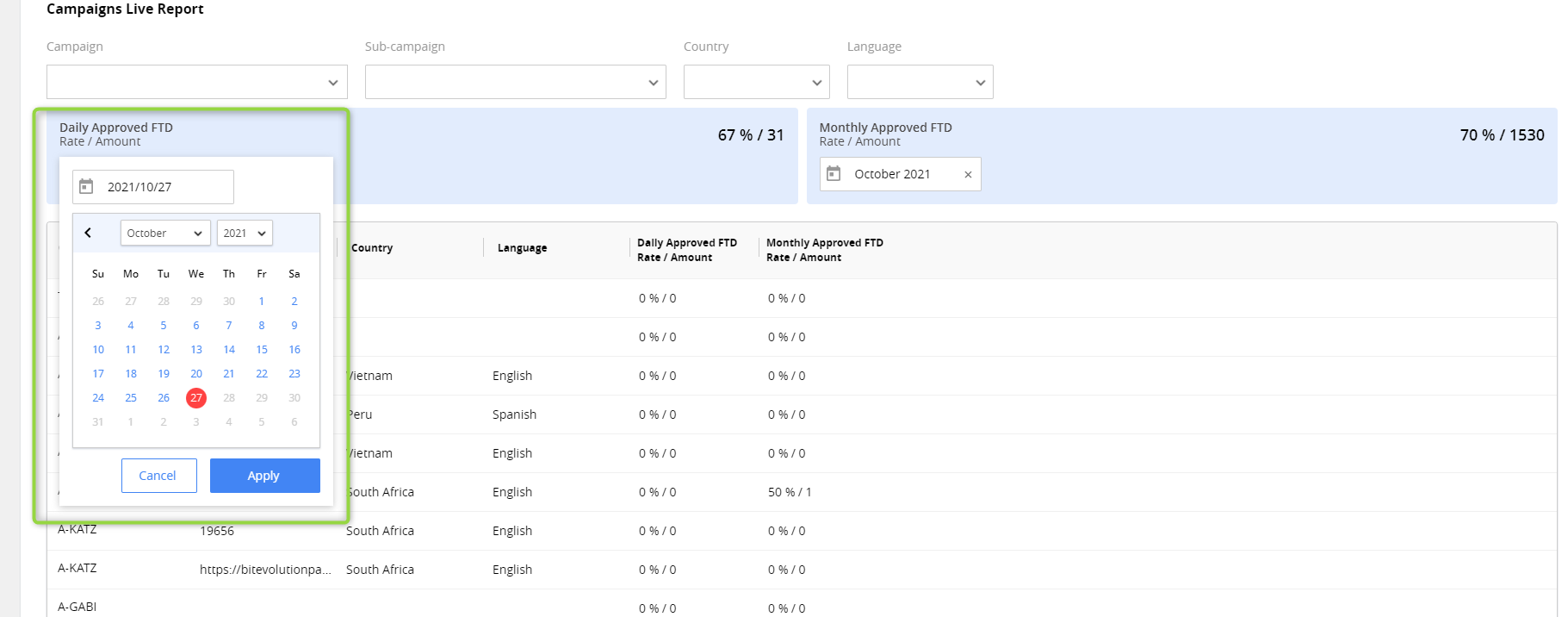The height and width of the screenshot is (617, 1568).
Task: Select October 20 in the calendar
Action: click(196, 374)
